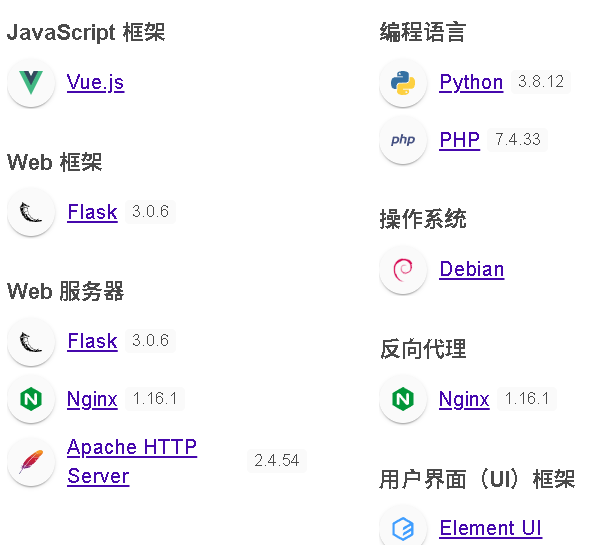Open the Vue.js link
Screen dimensions: 604x545
[96, 82]
